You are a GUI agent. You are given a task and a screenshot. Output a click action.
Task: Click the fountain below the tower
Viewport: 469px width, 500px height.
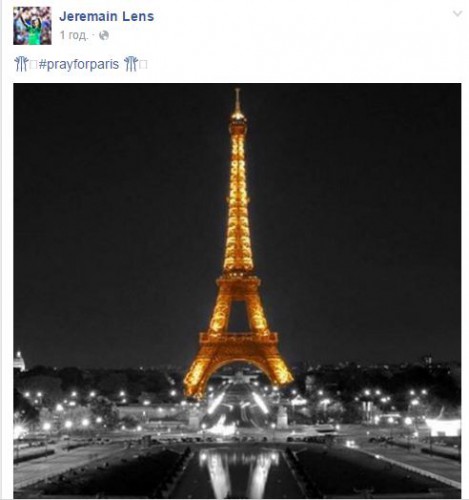224,427
